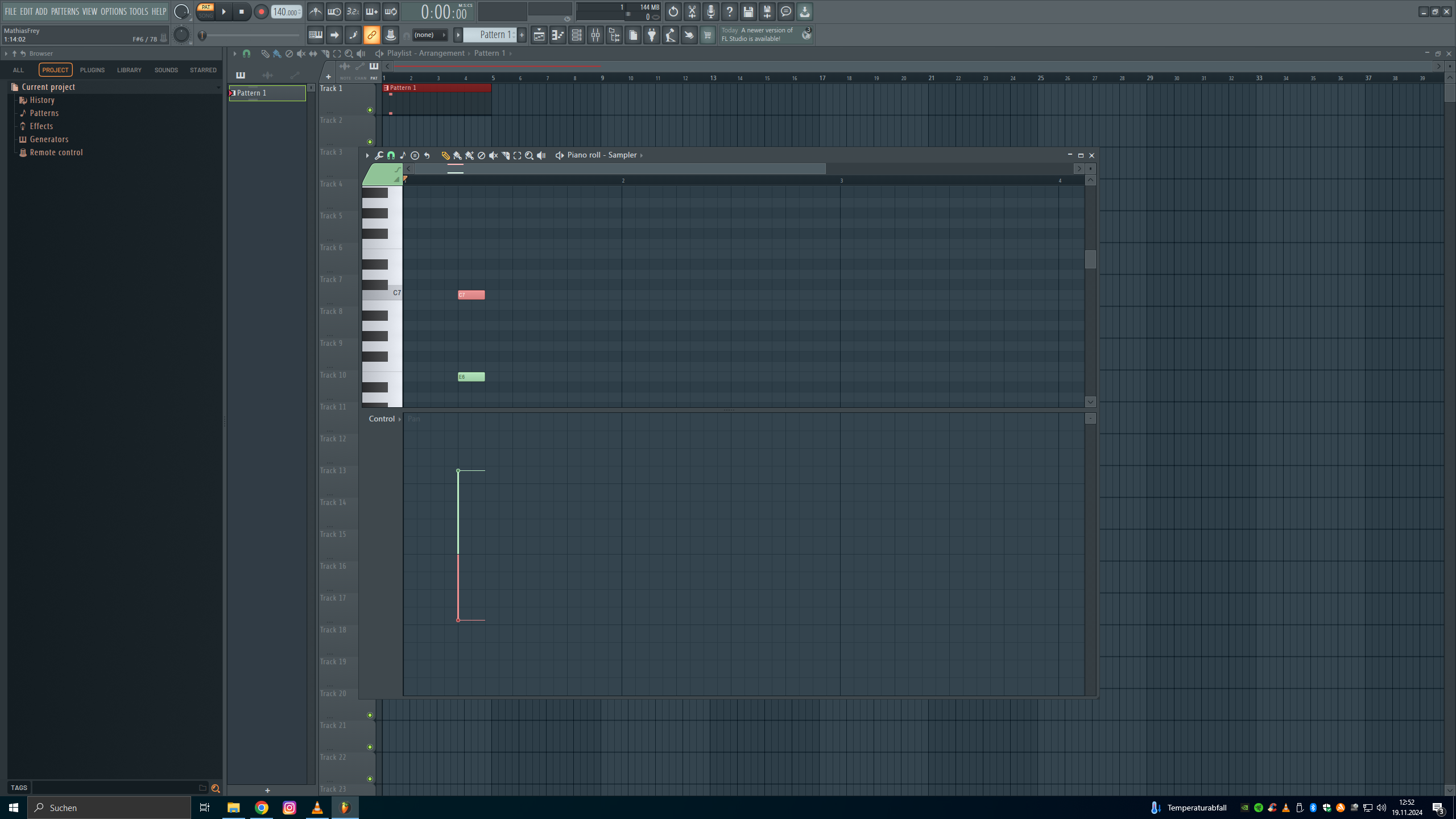Select the C7 note in the piano roll
Viewport: 1456px width, 819px height.
point(471,295)
